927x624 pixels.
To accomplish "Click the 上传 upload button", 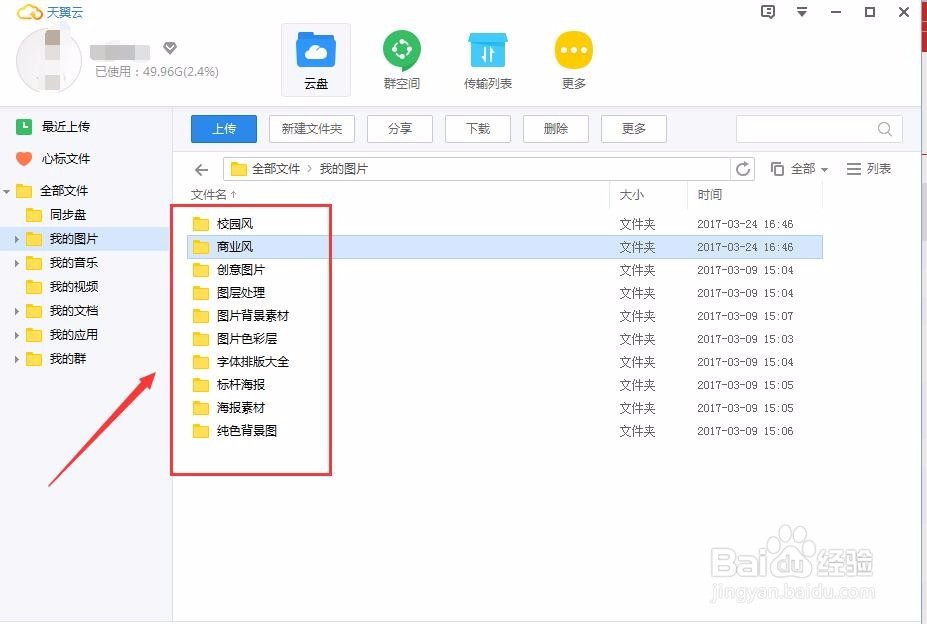I will [223, 128].
